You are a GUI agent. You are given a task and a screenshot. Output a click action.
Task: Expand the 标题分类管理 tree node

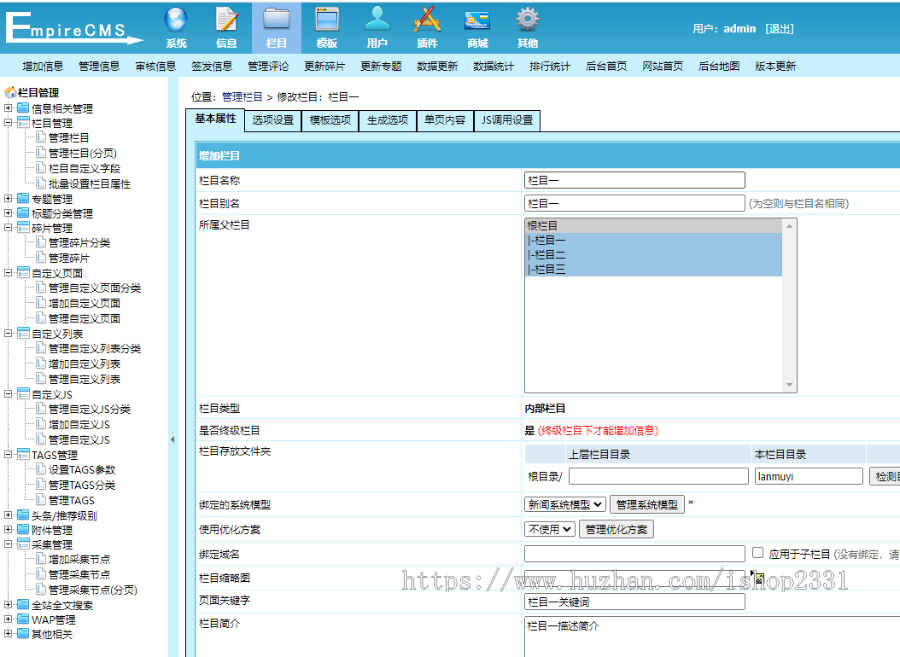coord(8,213)
